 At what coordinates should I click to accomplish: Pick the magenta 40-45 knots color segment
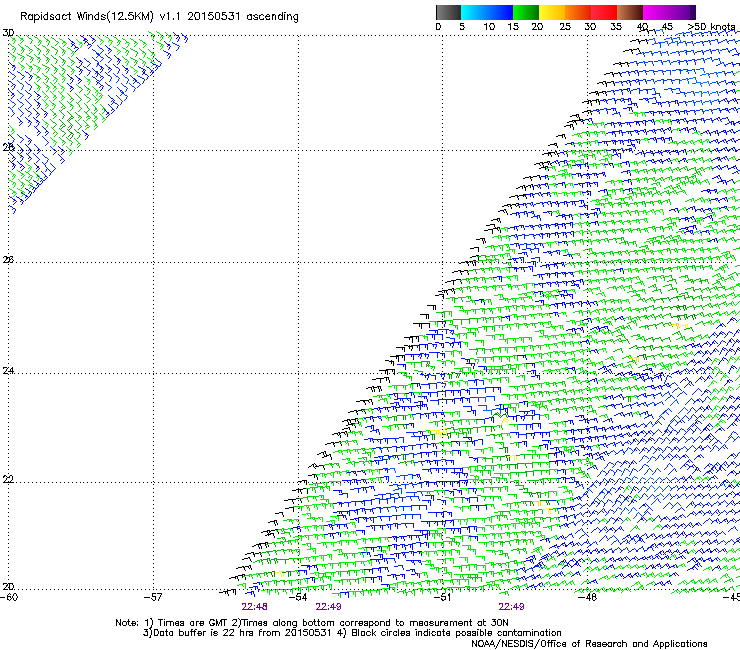point(656,12)
